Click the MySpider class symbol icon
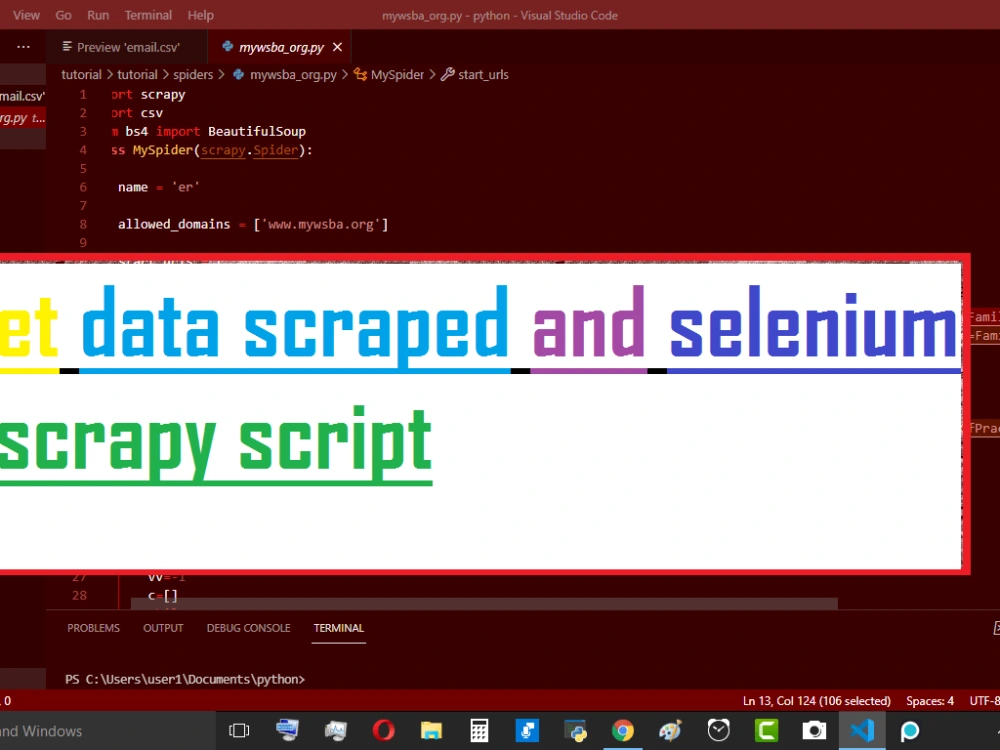 pos(360,75)
